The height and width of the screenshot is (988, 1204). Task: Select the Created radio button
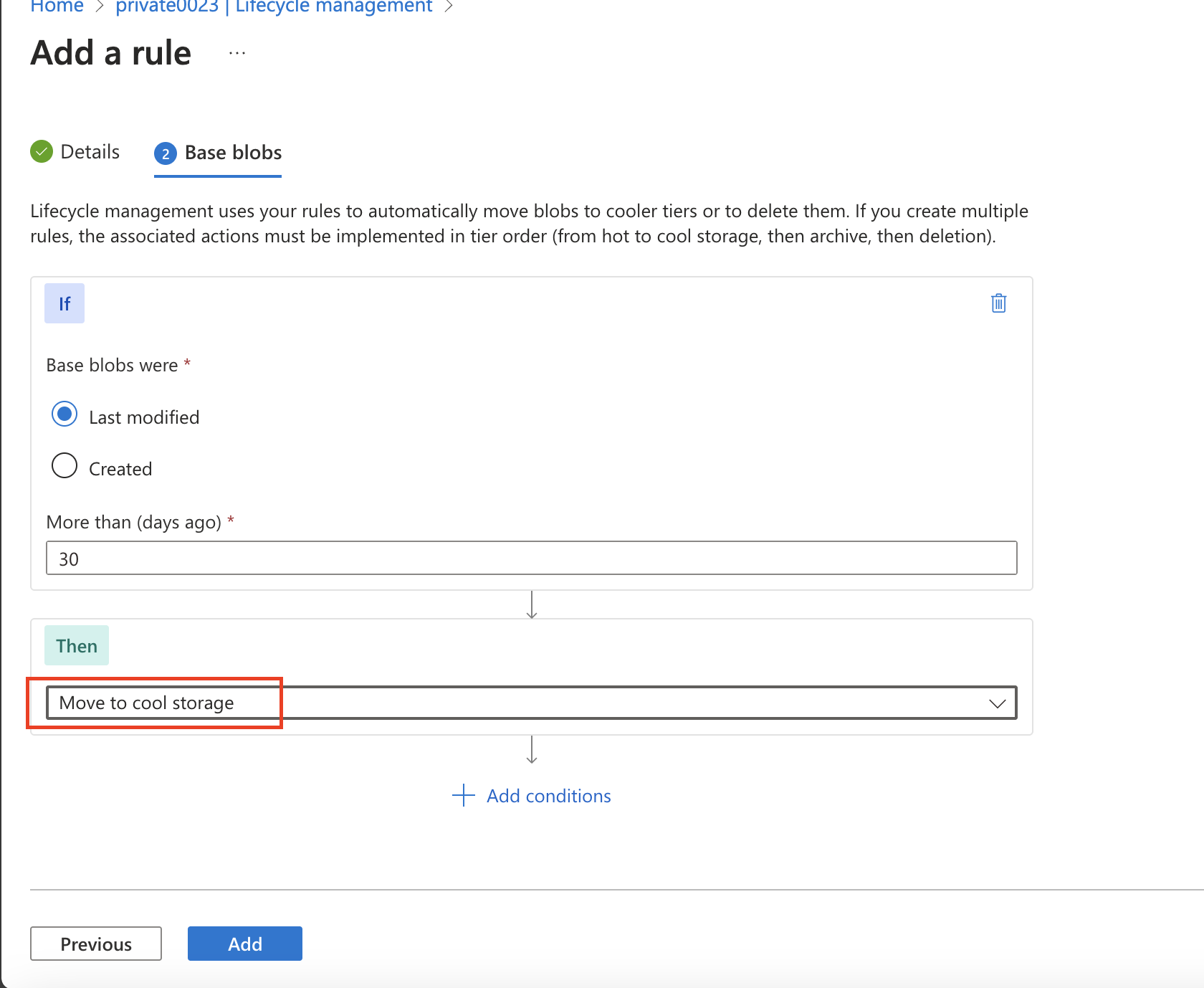tap(64, 466)
